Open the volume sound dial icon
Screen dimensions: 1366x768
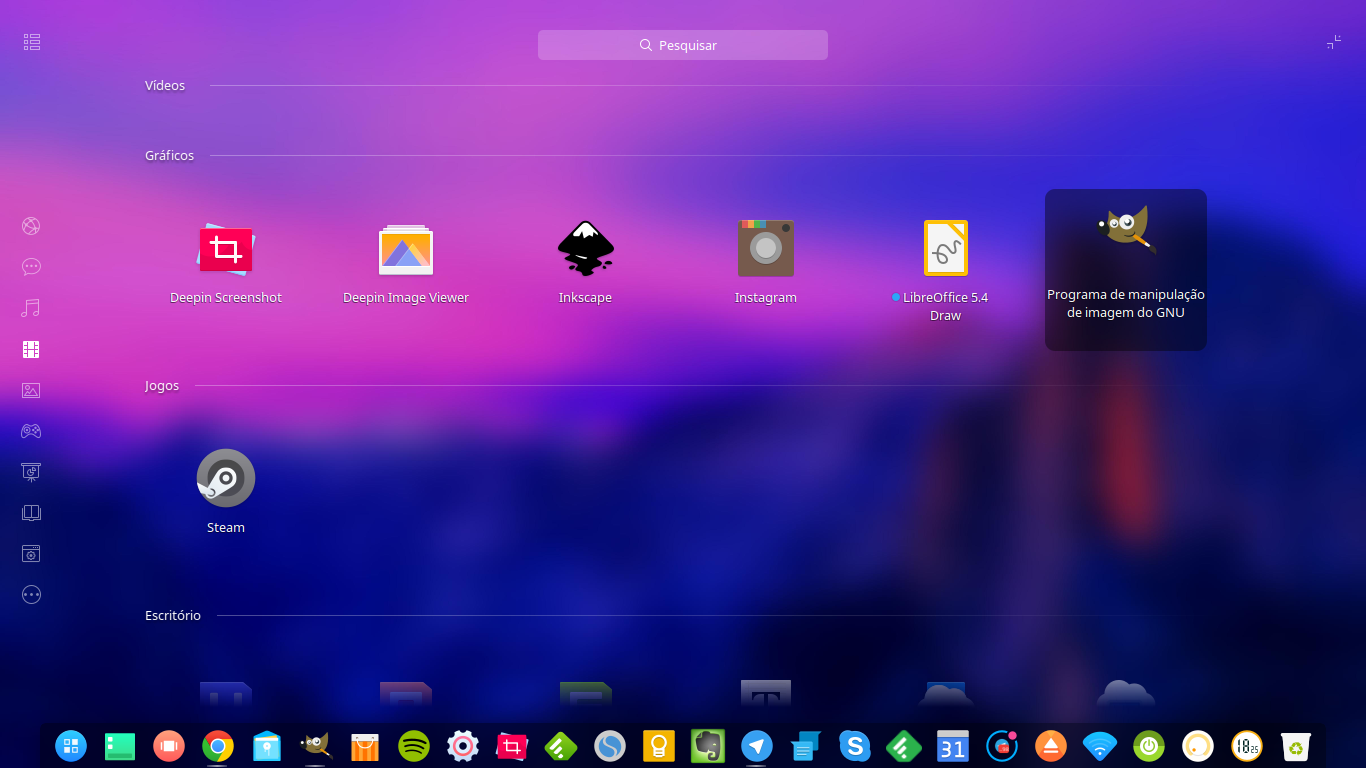click(1198, 745)
